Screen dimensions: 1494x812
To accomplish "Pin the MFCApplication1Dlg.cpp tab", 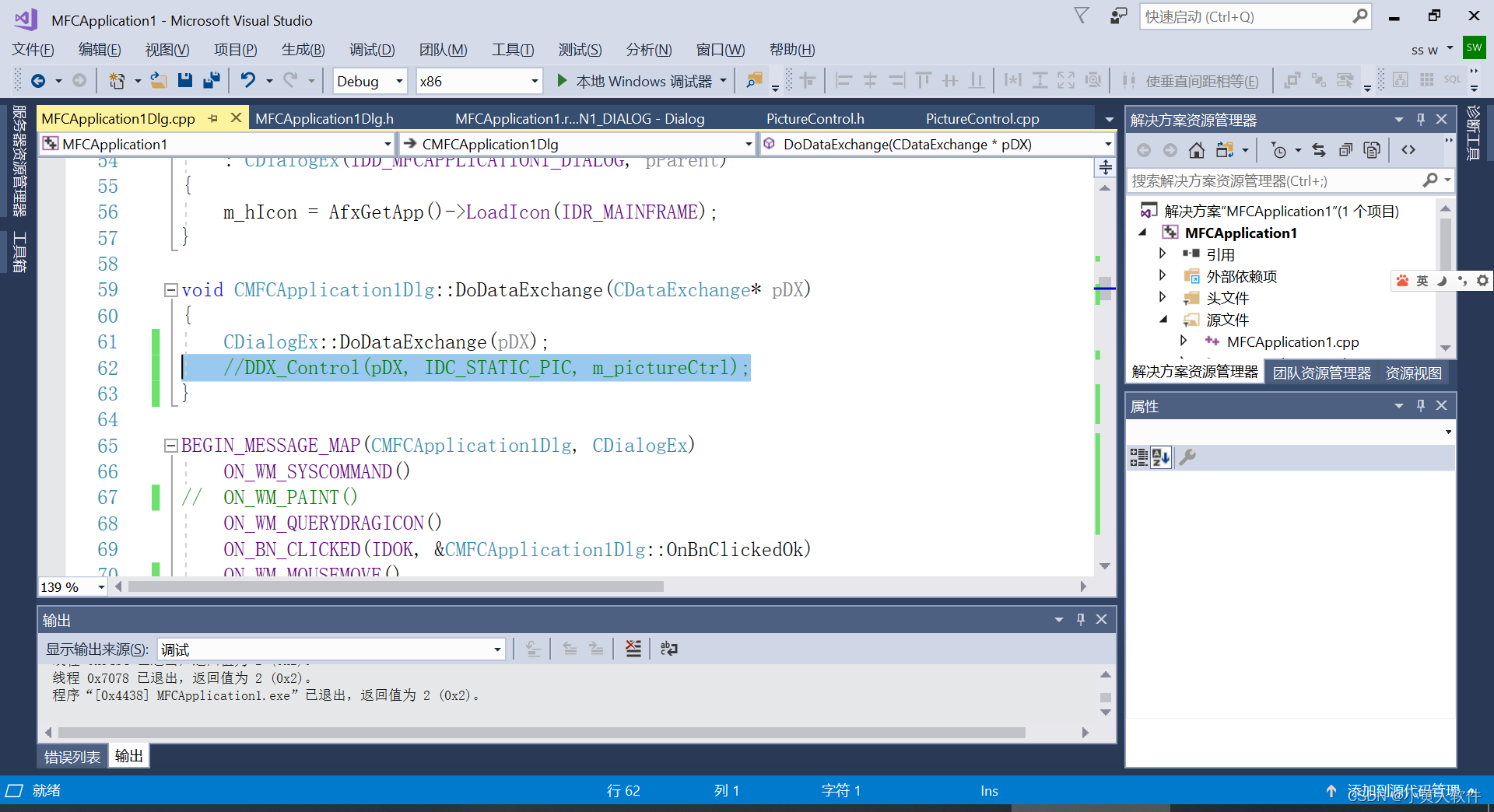I will (x=213, y=118).
